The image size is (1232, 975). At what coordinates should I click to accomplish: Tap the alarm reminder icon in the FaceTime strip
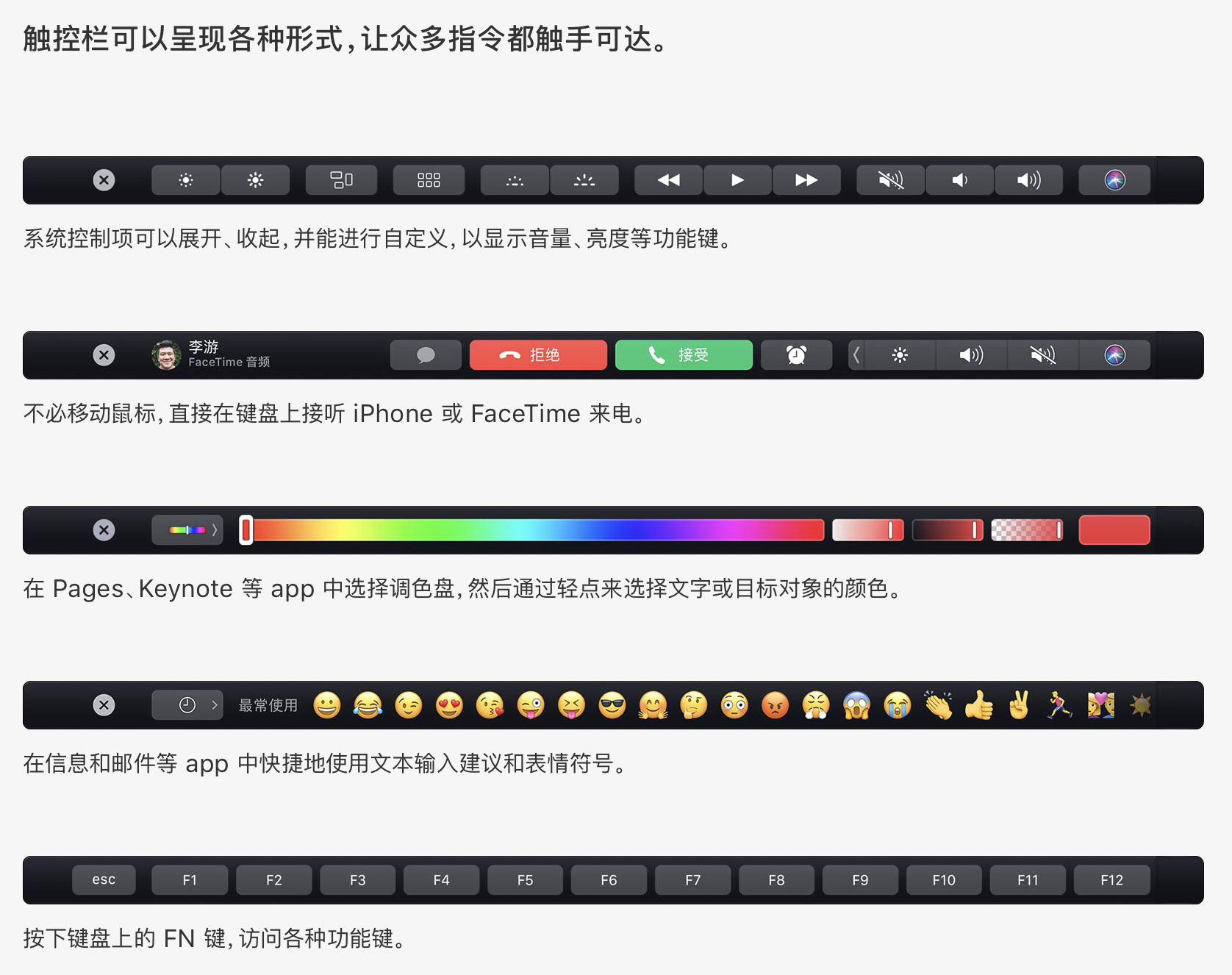[x=796, y=355]
